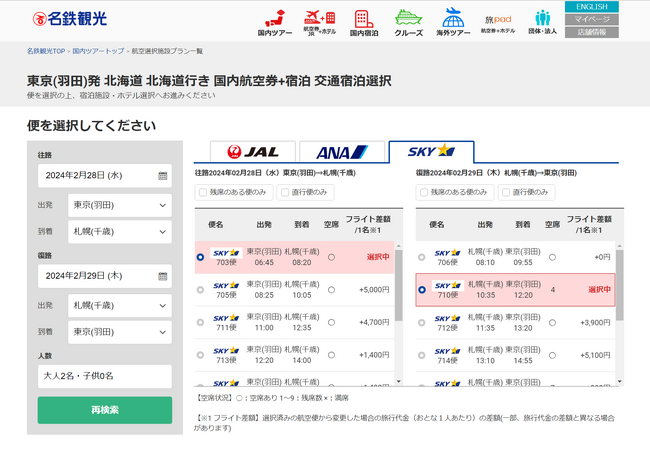Image resolution: width=650 pixels, height=454 pixels.
Task: Switch to the ANA tab
Action: 342,152
